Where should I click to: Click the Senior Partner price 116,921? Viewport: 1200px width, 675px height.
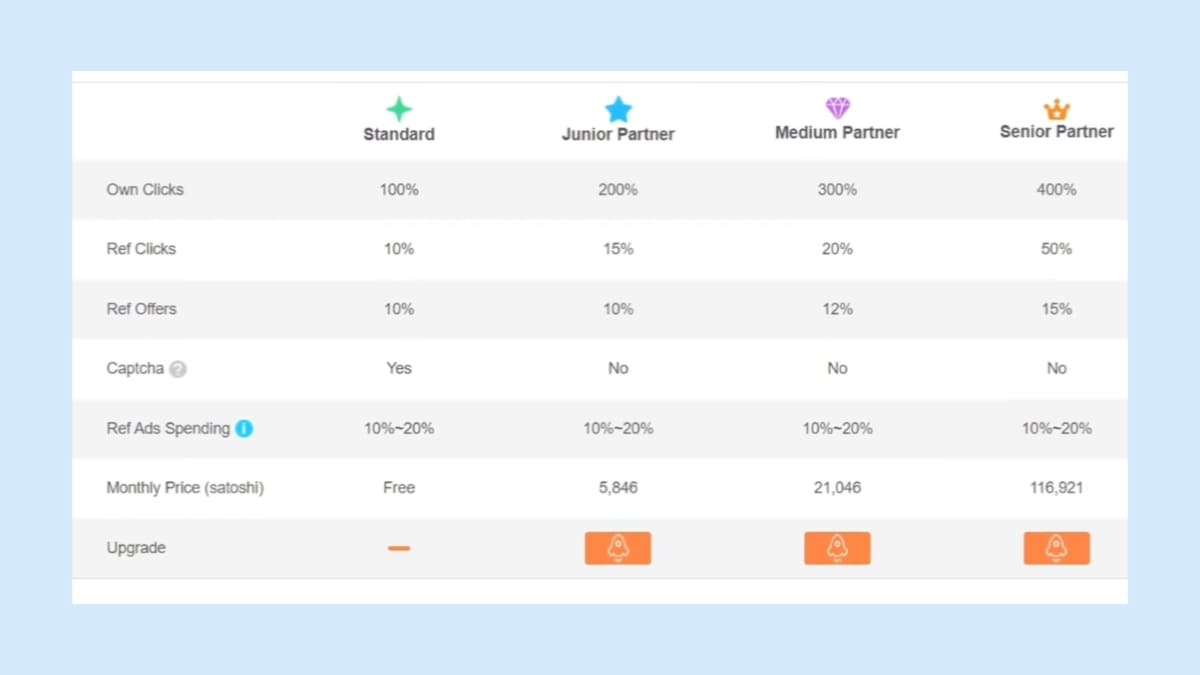(1056, 488)
